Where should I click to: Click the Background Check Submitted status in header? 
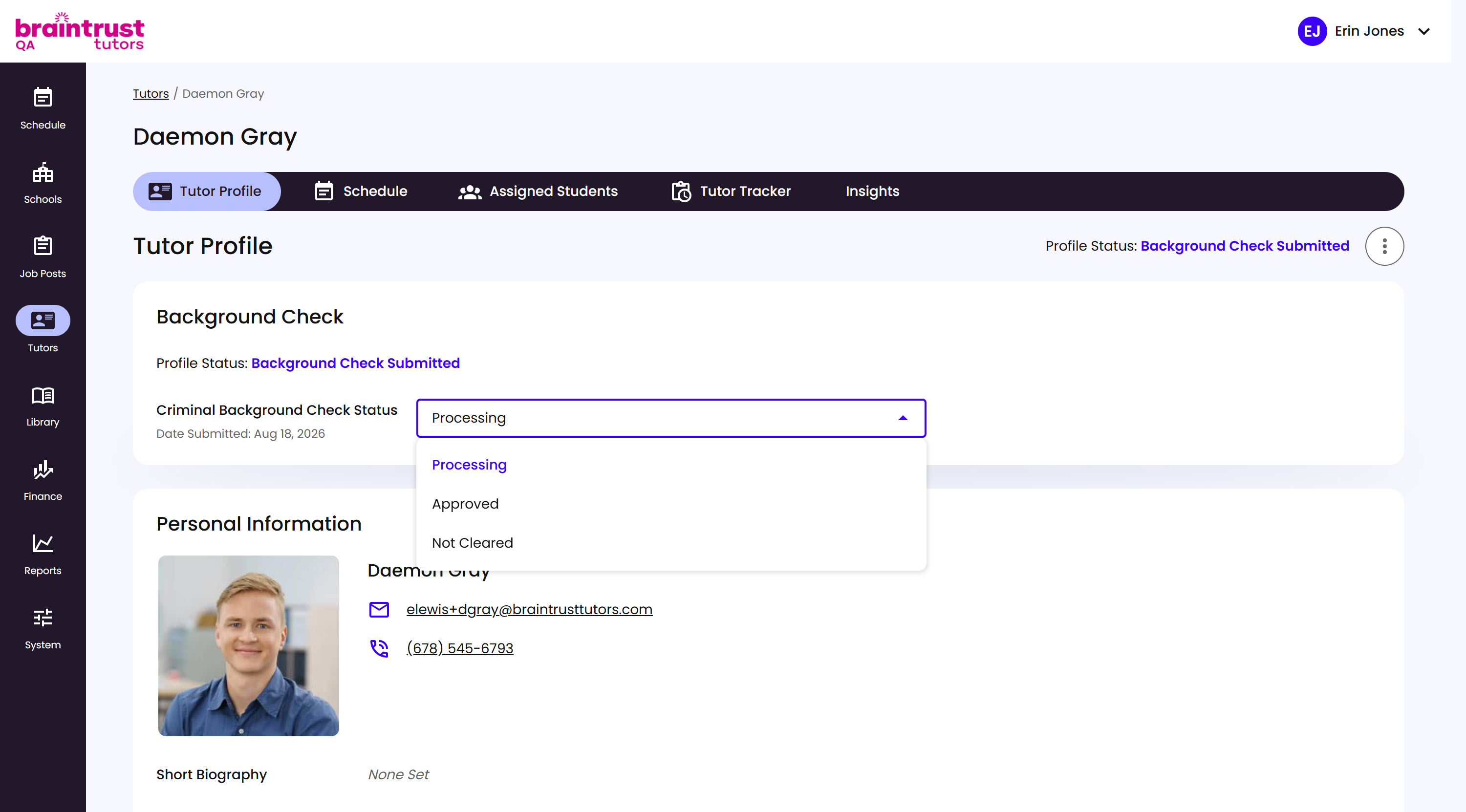click(x=1245, y=246)
